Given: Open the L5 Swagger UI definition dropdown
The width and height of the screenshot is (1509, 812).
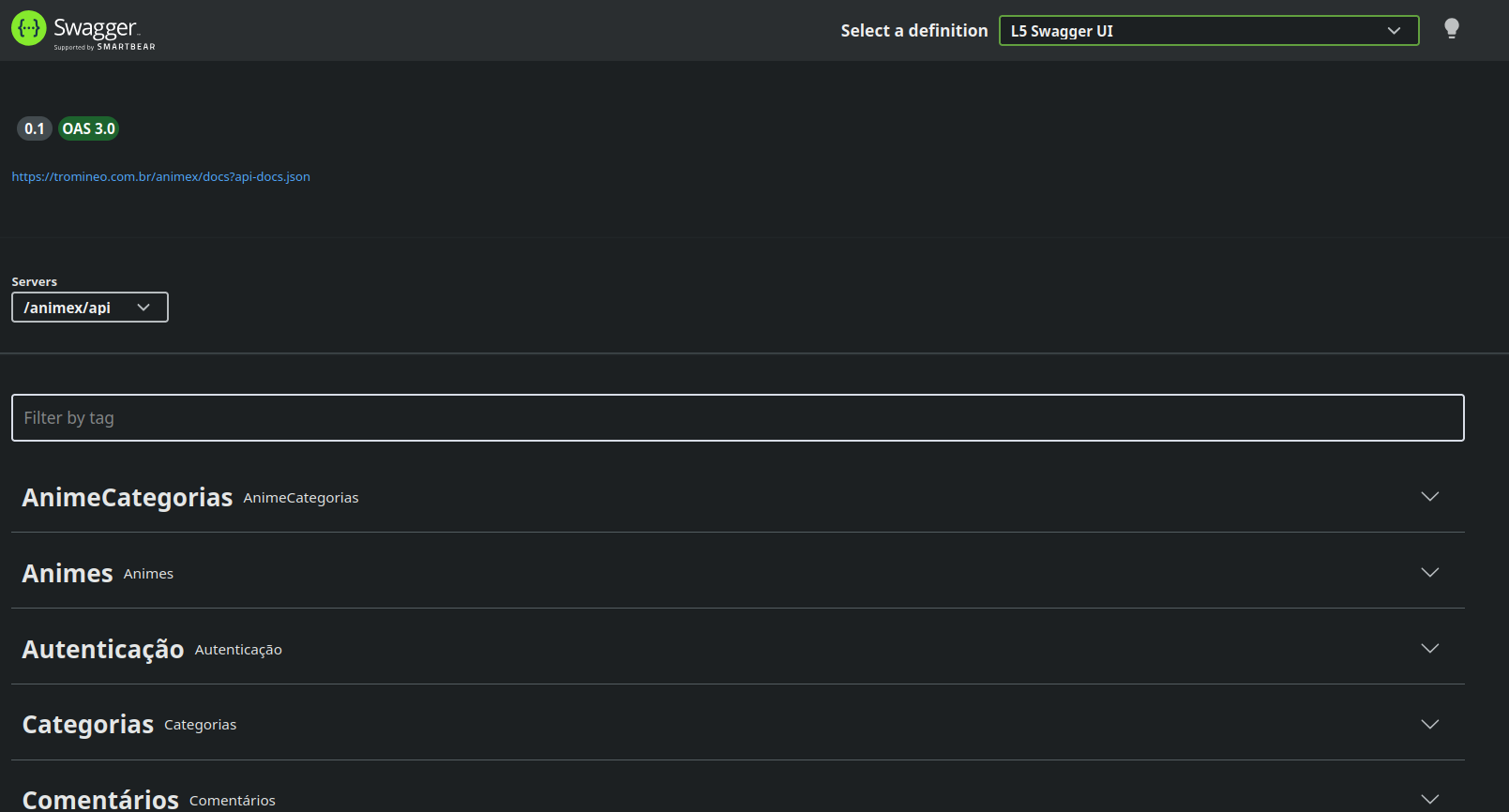Looking at the screenshot, I should click(1208, 31).
